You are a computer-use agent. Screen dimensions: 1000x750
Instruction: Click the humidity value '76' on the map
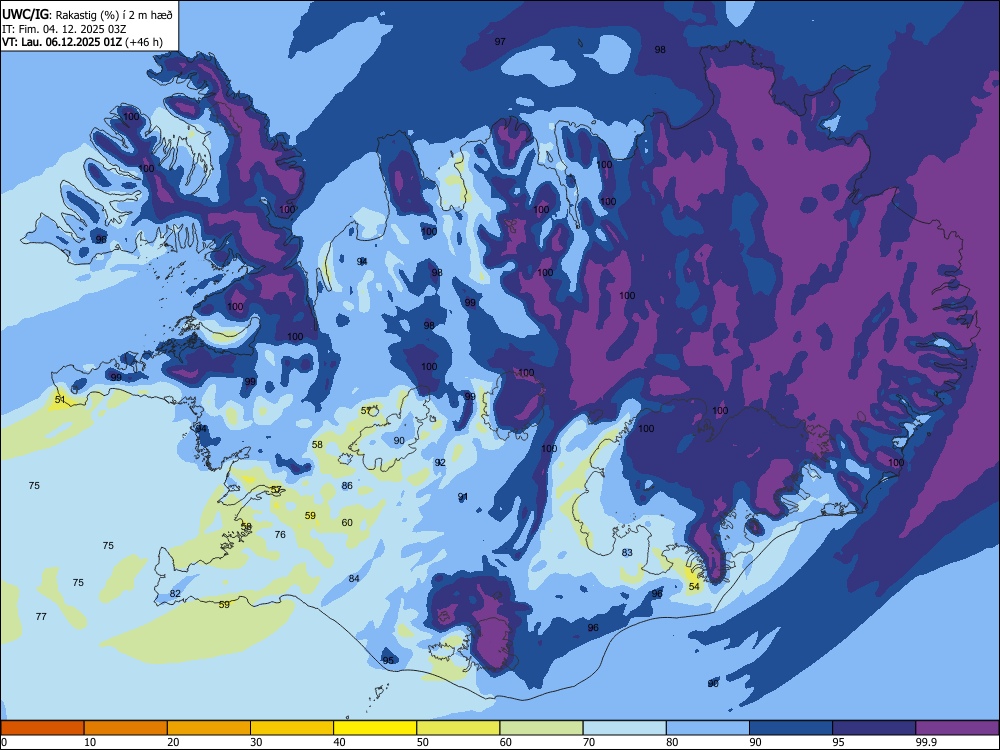(x=280, y=534)
